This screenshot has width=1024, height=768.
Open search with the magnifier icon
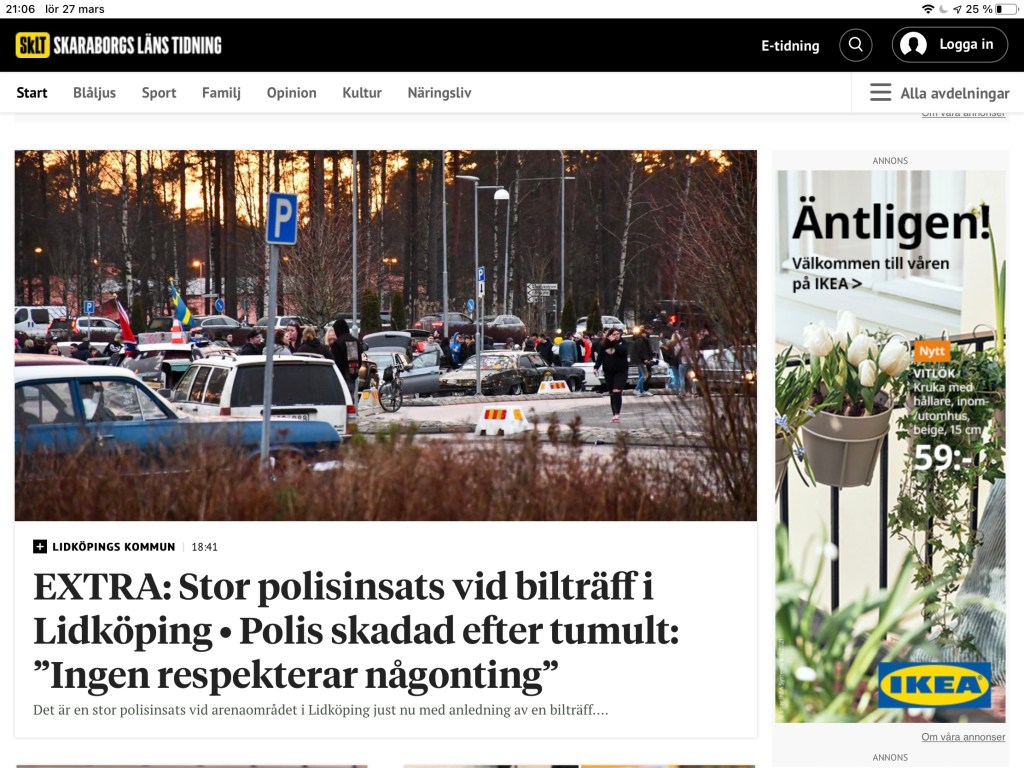pos(856,44)
